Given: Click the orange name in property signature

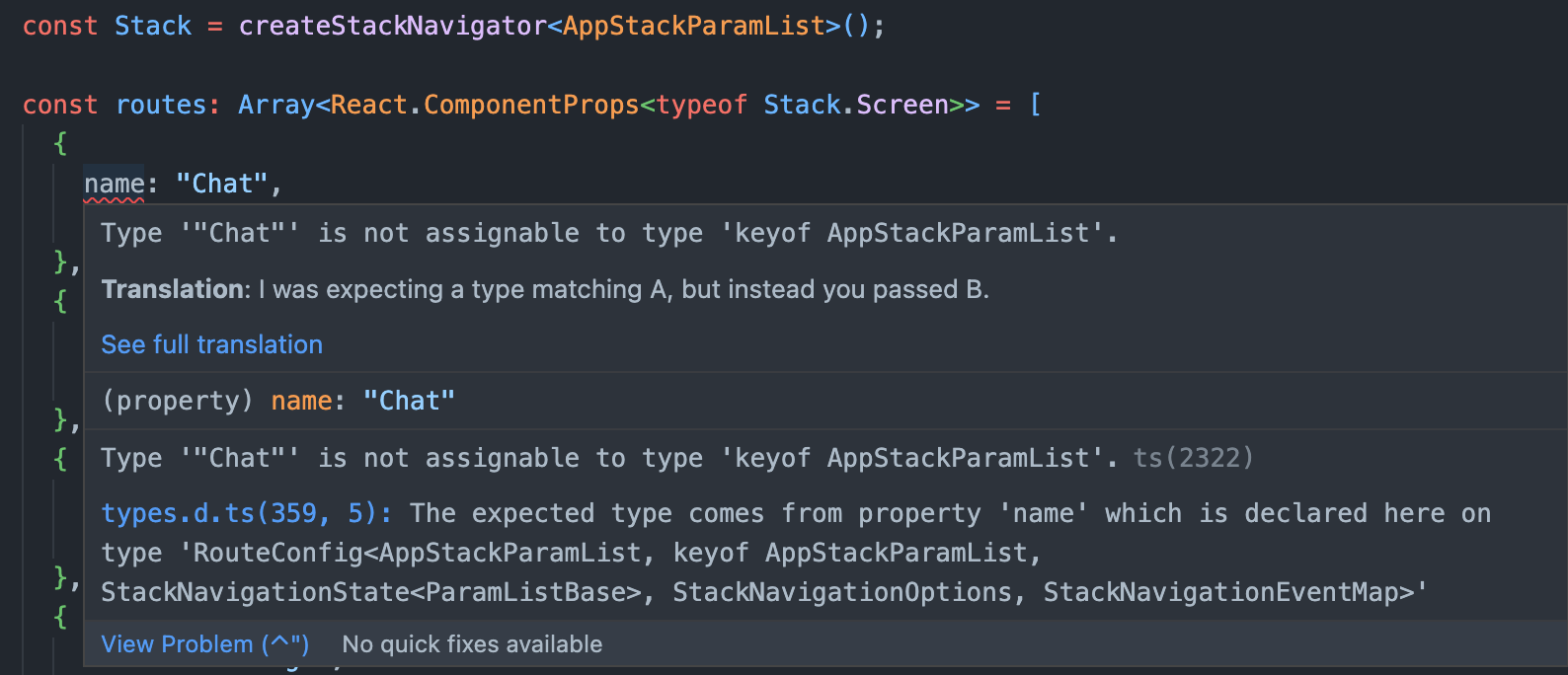Looking at the screenshot, I should point(301,401).
